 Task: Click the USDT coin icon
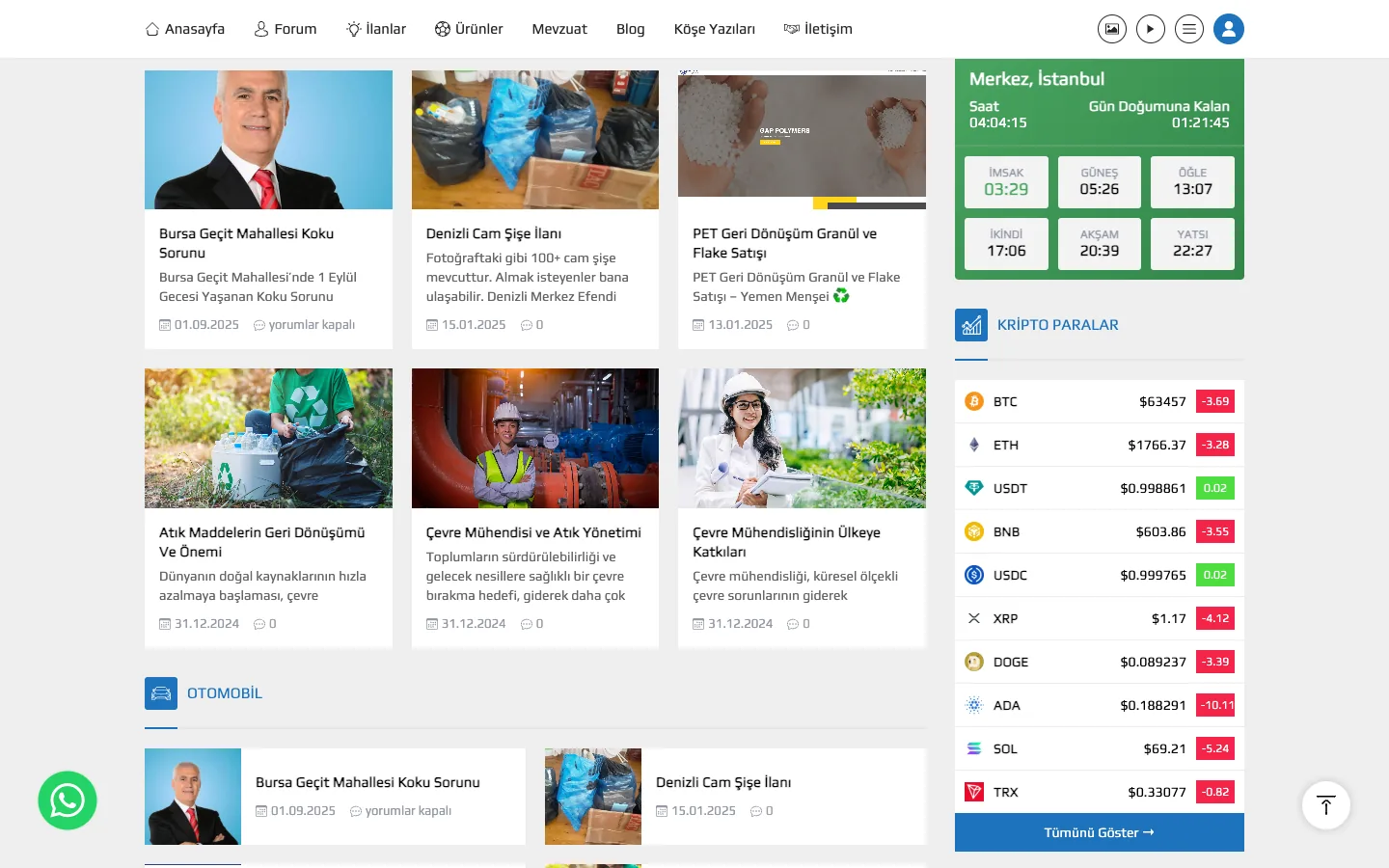974,488
